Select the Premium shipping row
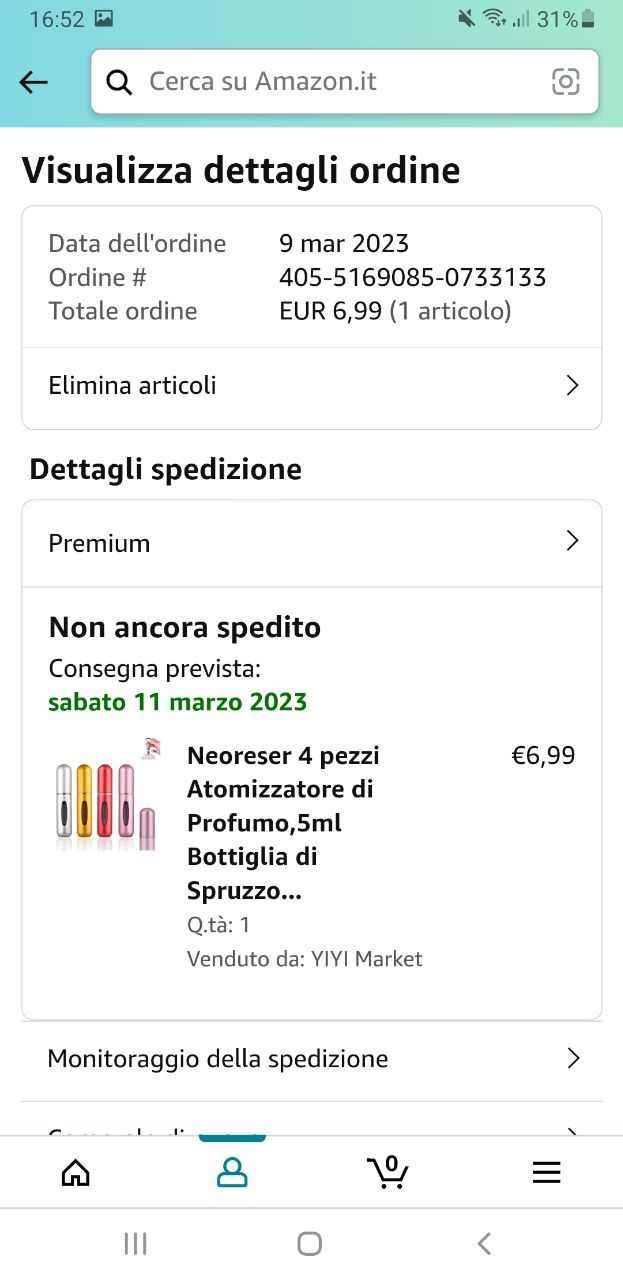Viewport: 623px width, 1280px height. tap(312, 543)
